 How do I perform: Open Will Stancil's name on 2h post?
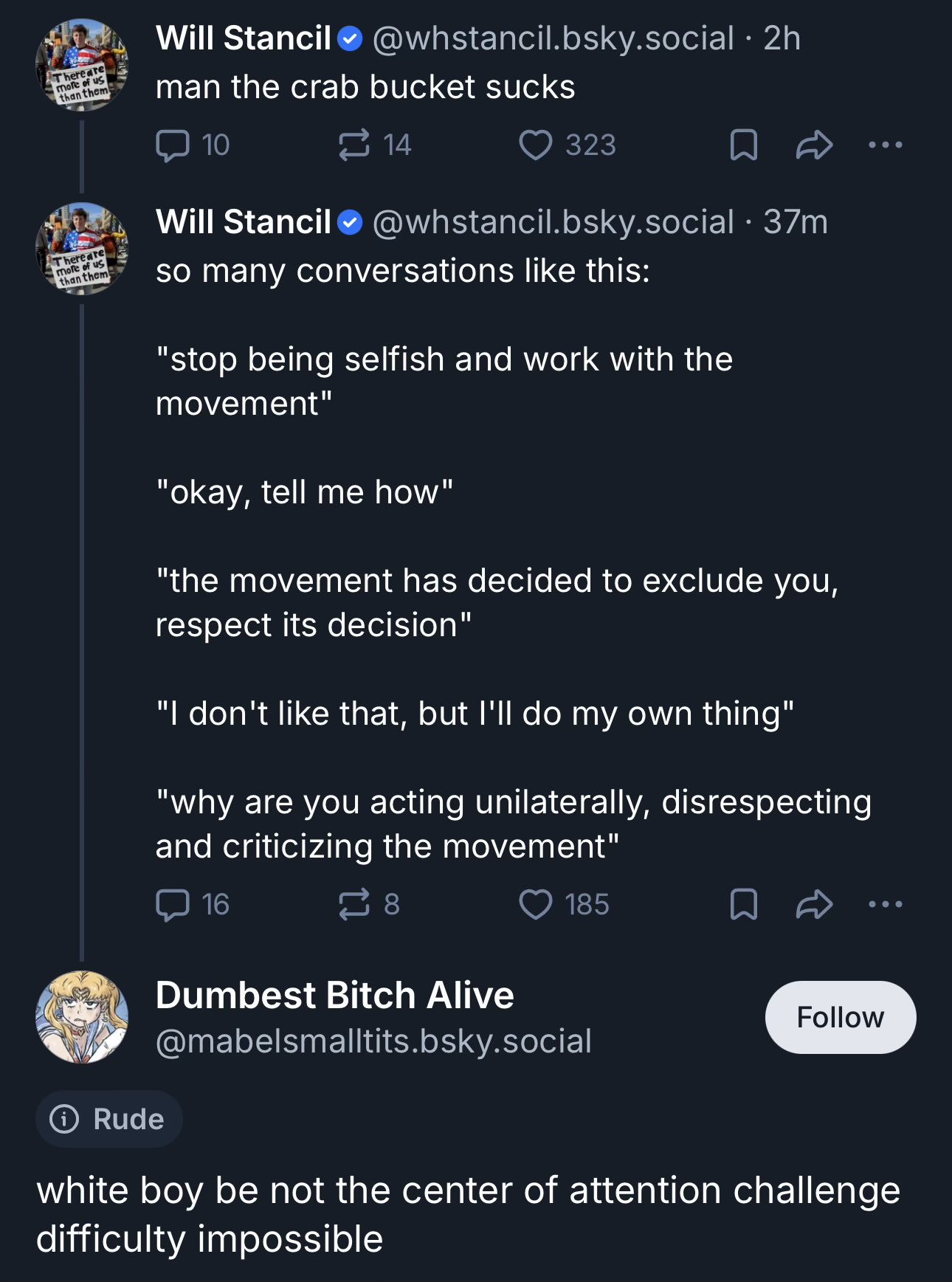point(244,38)
